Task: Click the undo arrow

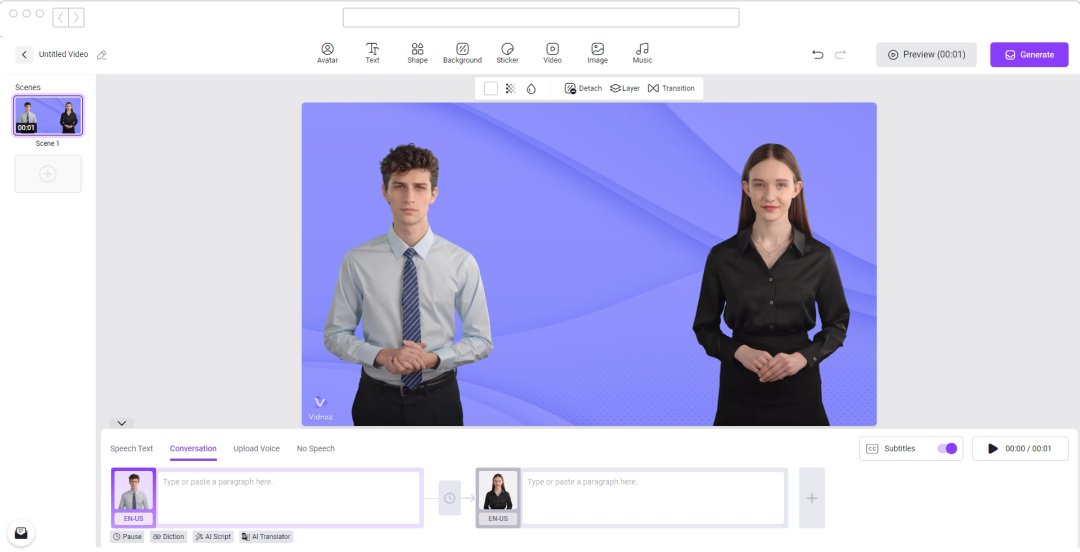Action: [818, 54]
